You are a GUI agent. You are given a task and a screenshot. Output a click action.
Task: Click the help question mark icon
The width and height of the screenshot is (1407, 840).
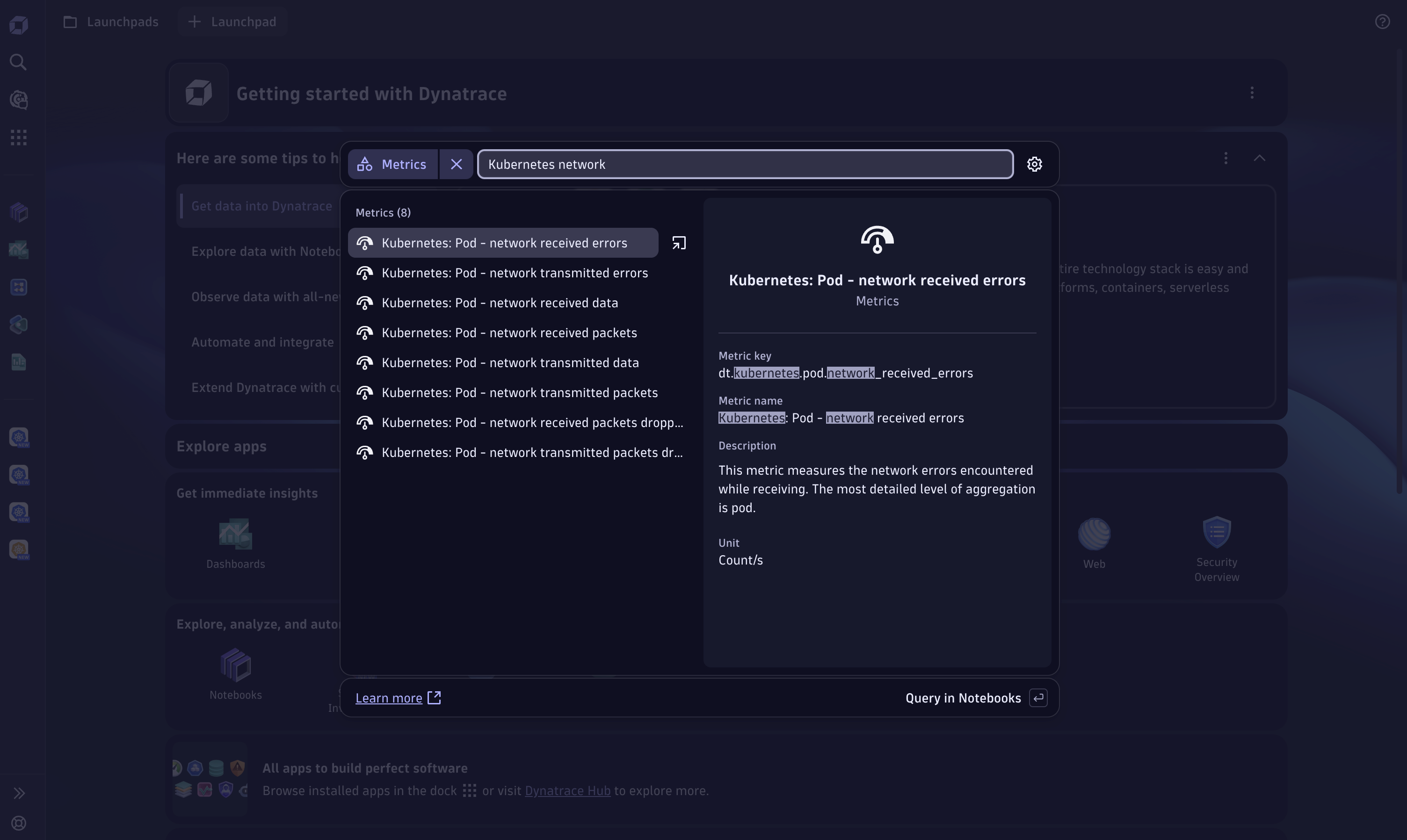[x=1382, y=22]
